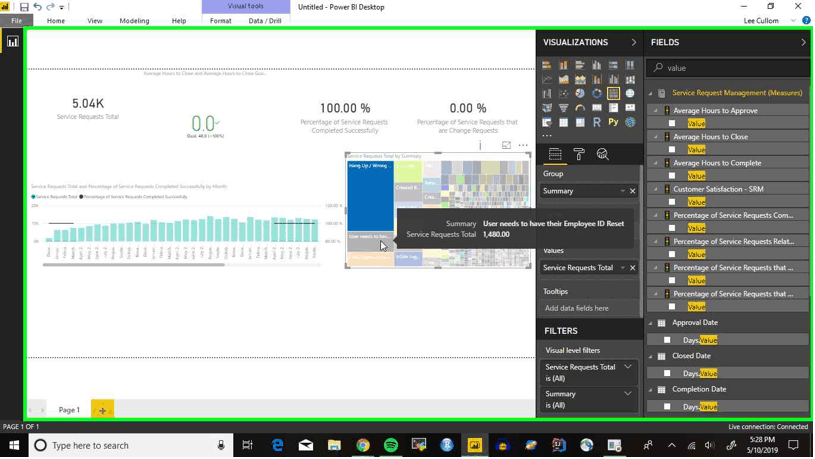Open More options on the treemap visual
Screen dimensions: 815x459
click(523, 146)
